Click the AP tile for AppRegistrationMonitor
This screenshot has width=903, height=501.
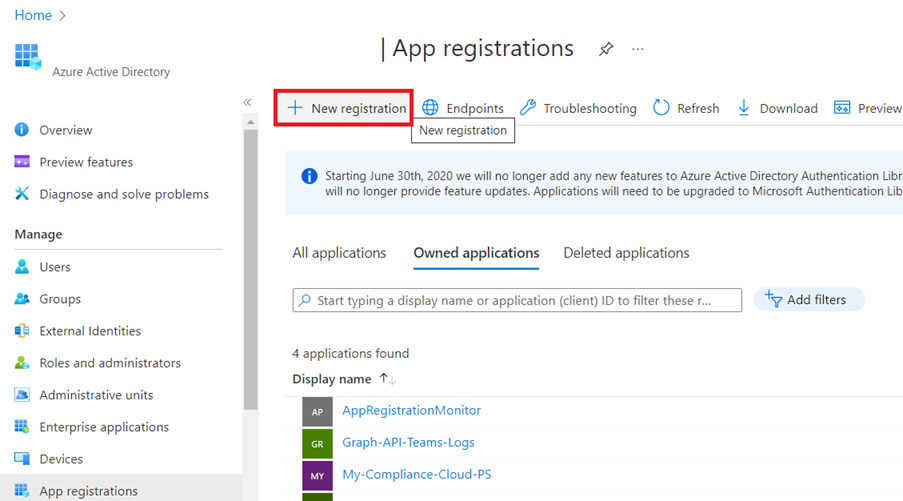pyautogui.click(x=317, y=412)
